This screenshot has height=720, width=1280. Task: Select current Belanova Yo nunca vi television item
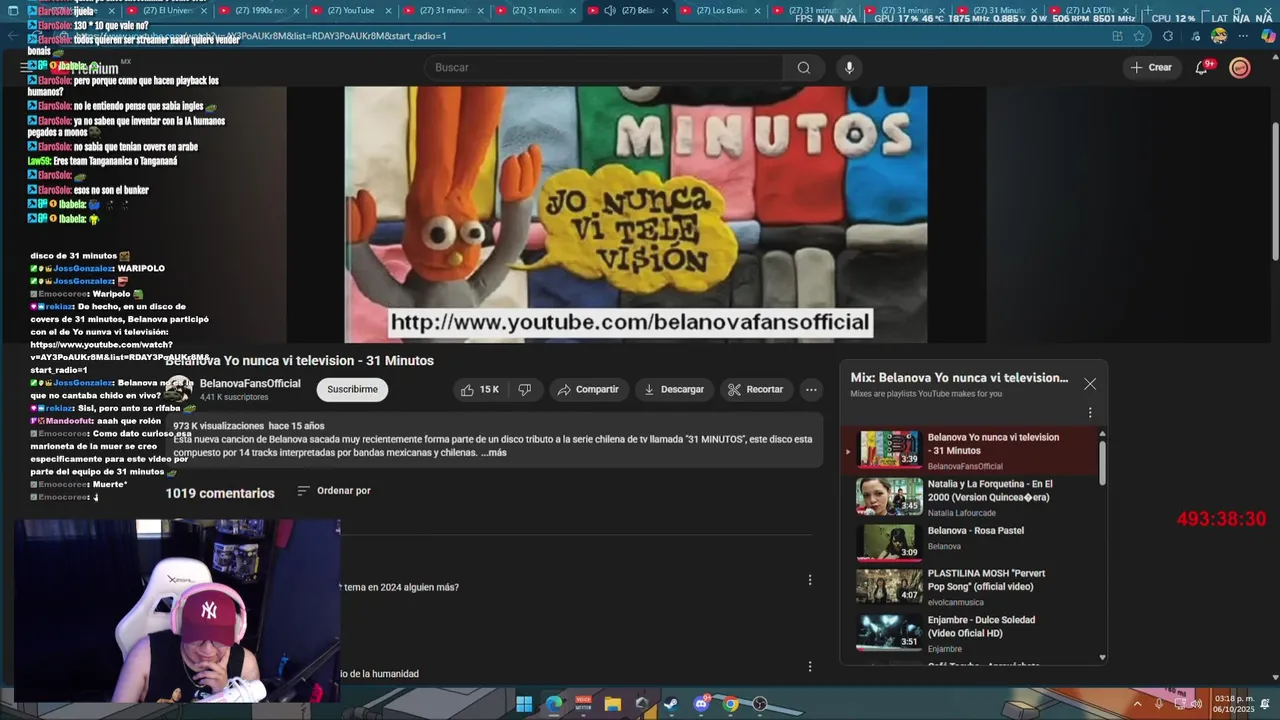970,451
